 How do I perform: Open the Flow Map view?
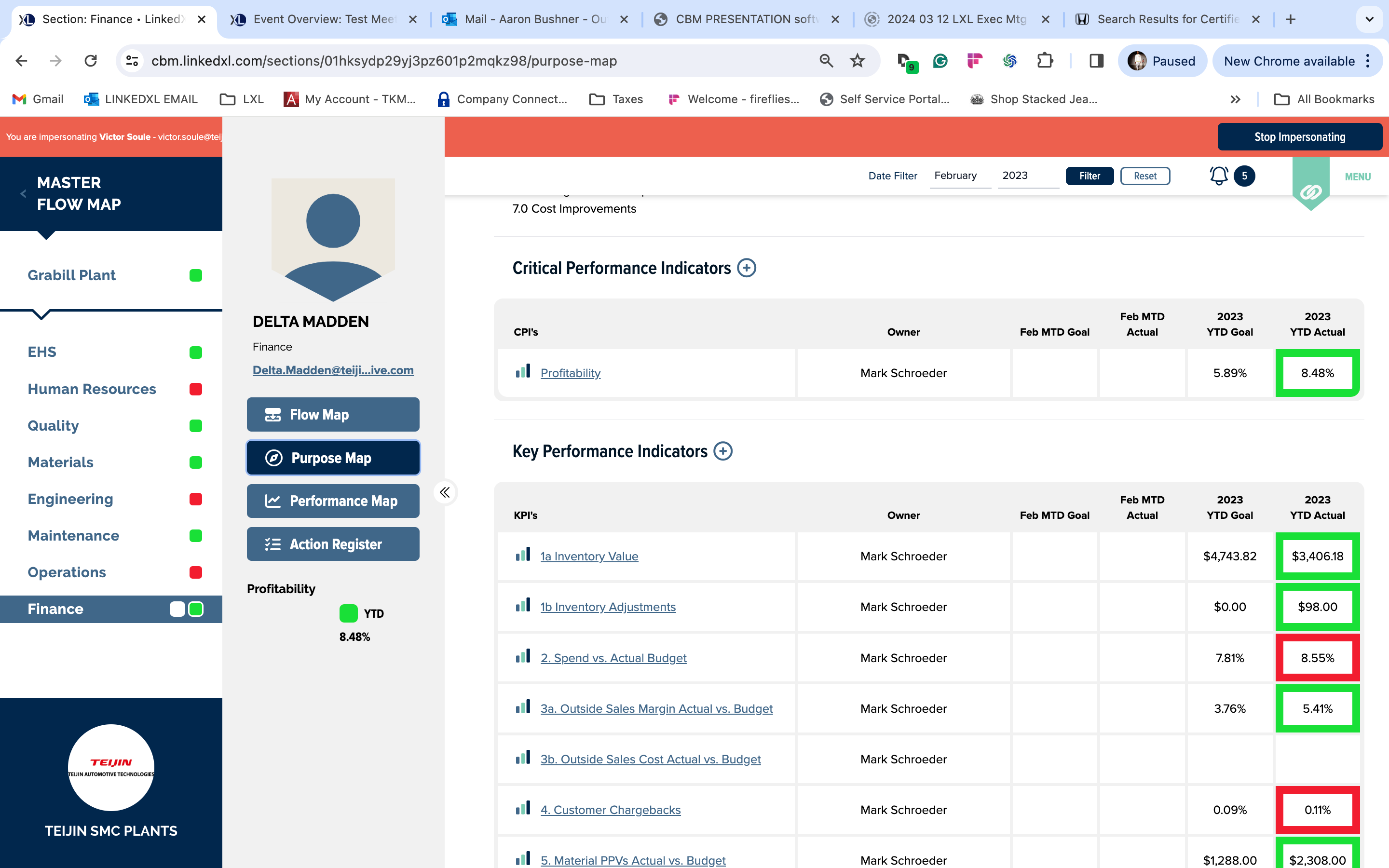coord(333,414)
